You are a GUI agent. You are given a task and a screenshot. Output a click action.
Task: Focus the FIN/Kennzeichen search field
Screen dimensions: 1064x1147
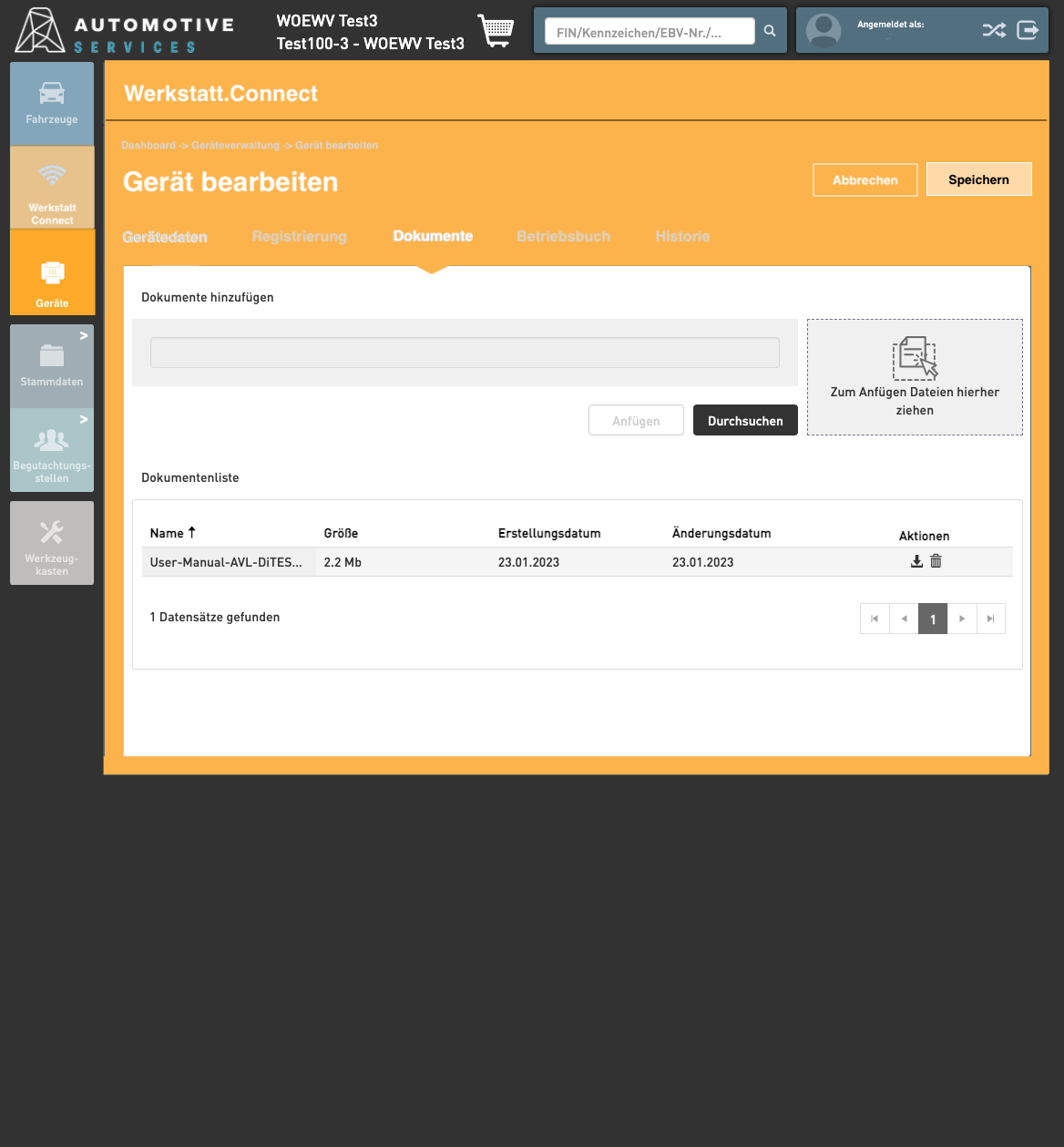649,32
